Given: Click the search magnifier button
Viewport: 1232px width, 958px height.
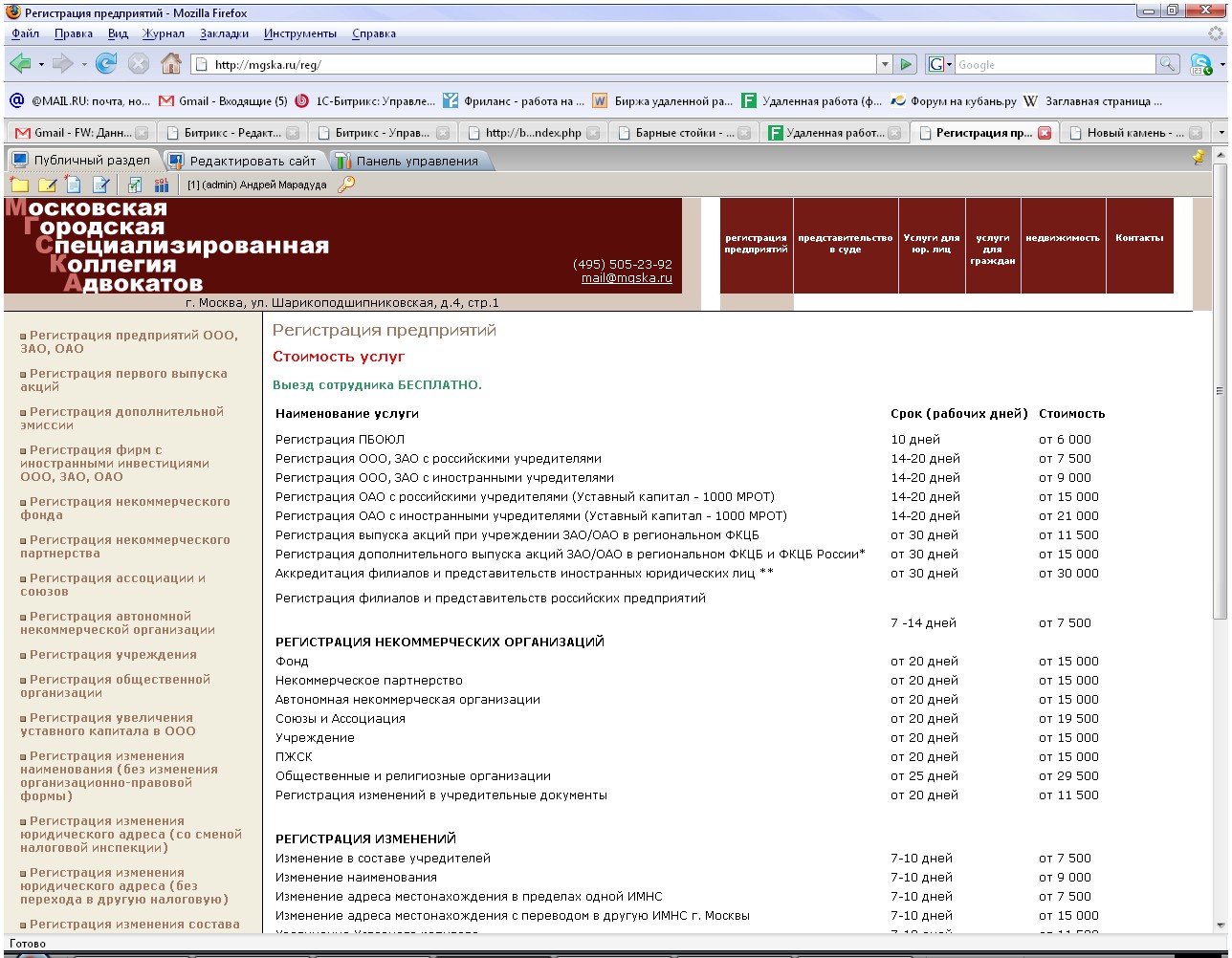Looking at the screenshot, I should coord(1168,65).
